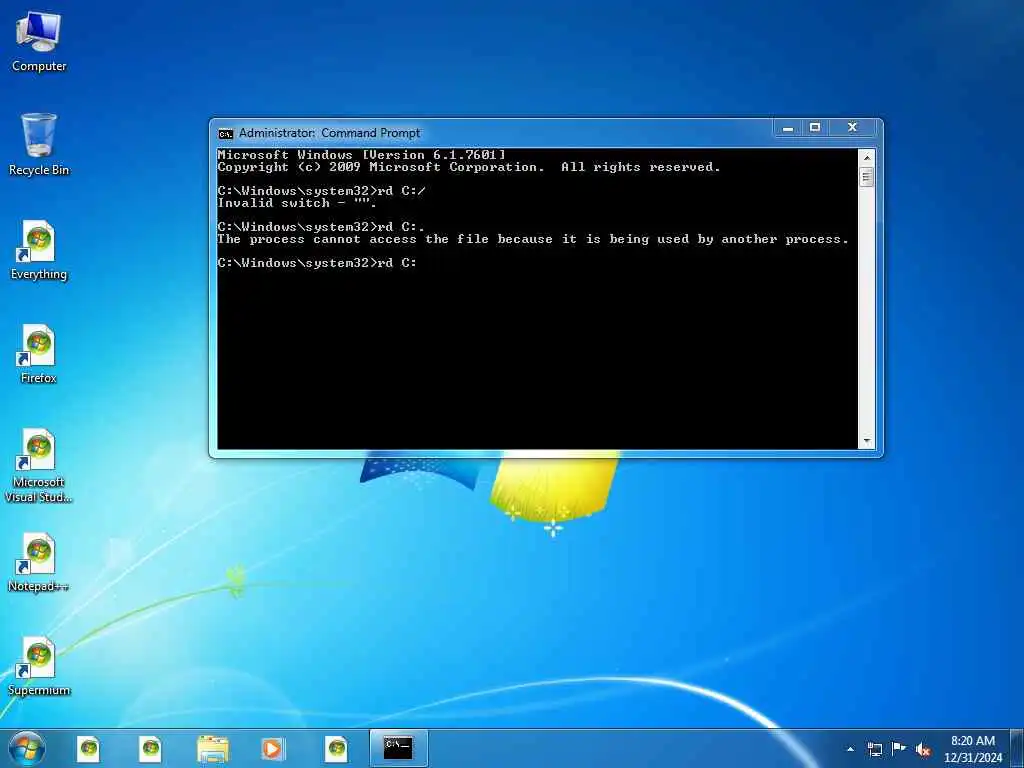Click the muted volume speaker tray icon

pos(923,750)
